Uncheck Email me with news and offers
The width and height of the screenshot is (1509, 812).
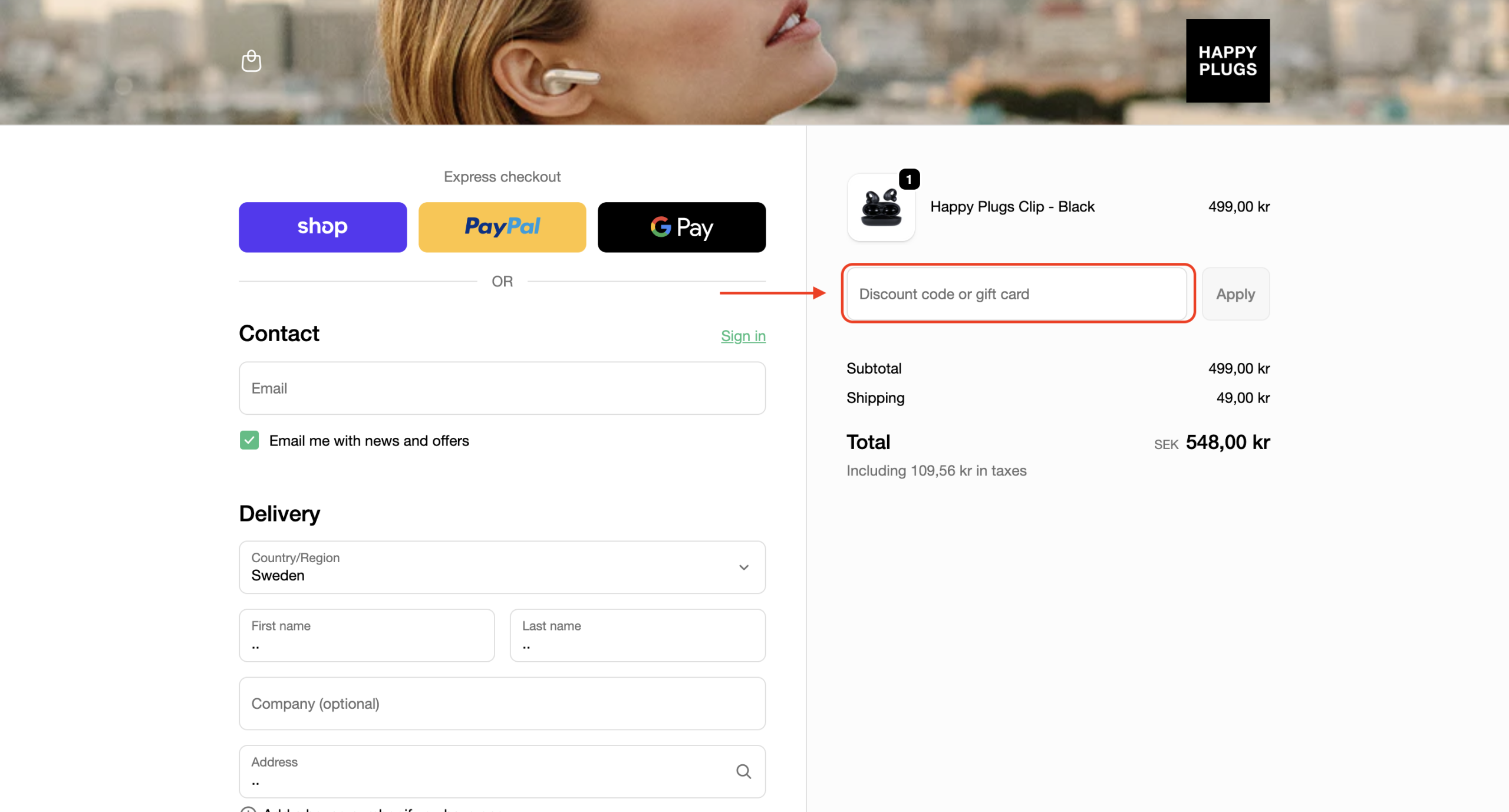[x=249, y=440]
